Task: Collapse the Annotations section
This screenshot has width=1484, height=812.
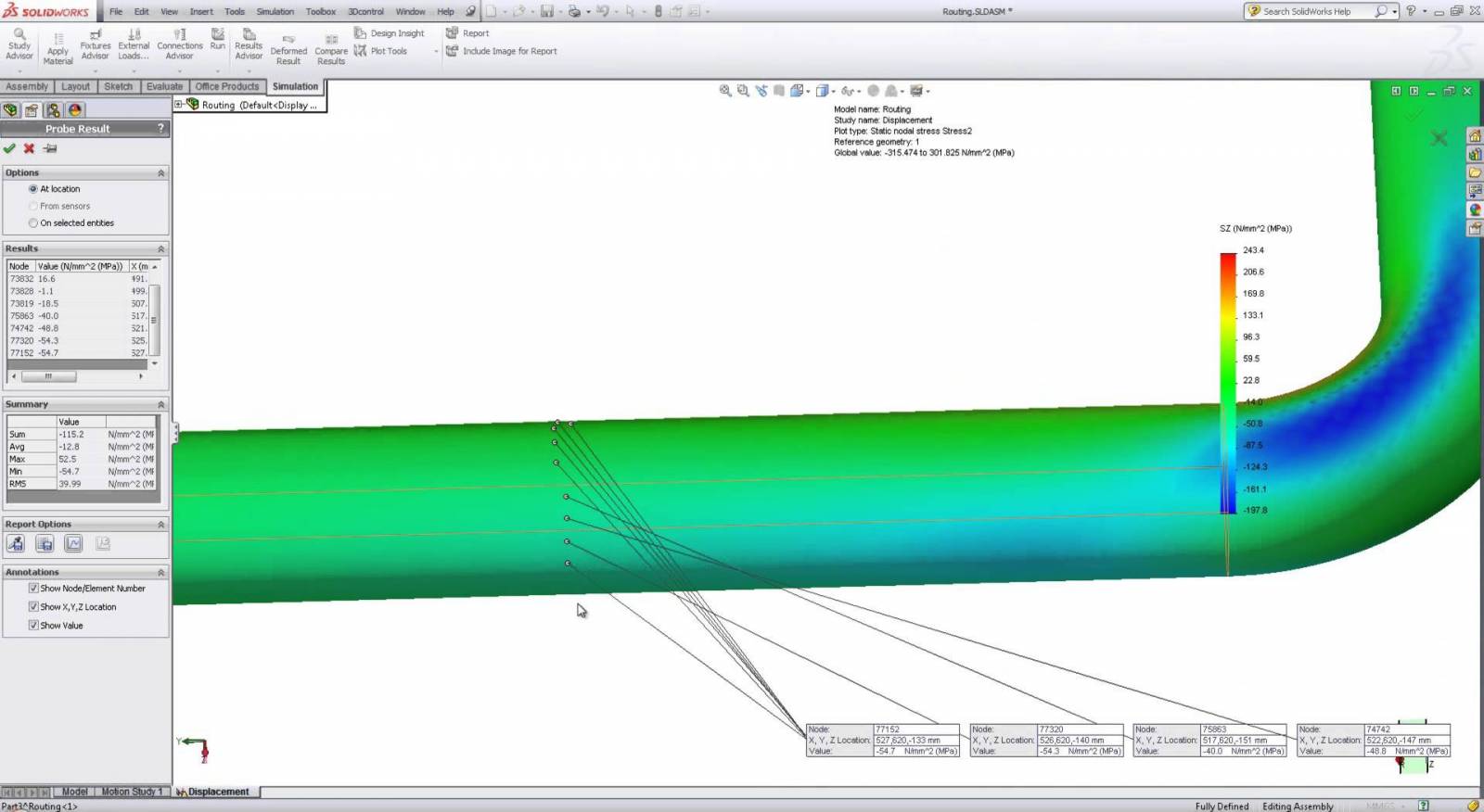Action: click(160, 573)
